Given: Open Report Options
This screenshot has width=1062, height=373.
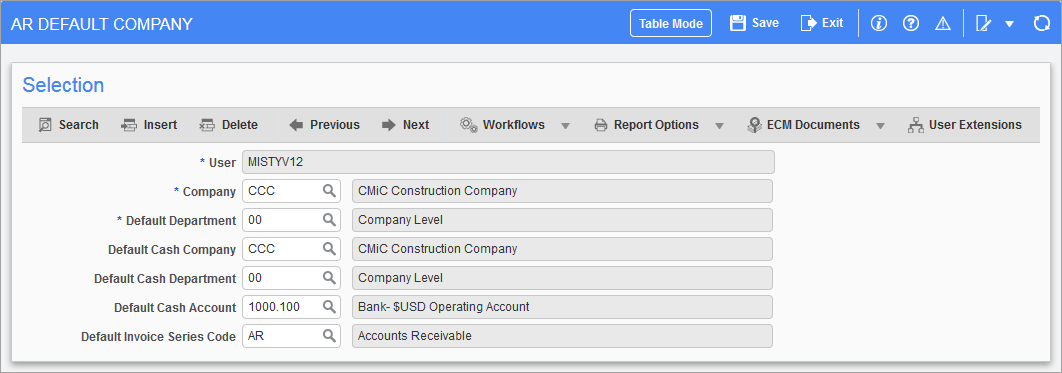Looking at the screenshot, I should click(x=647, y=125).
